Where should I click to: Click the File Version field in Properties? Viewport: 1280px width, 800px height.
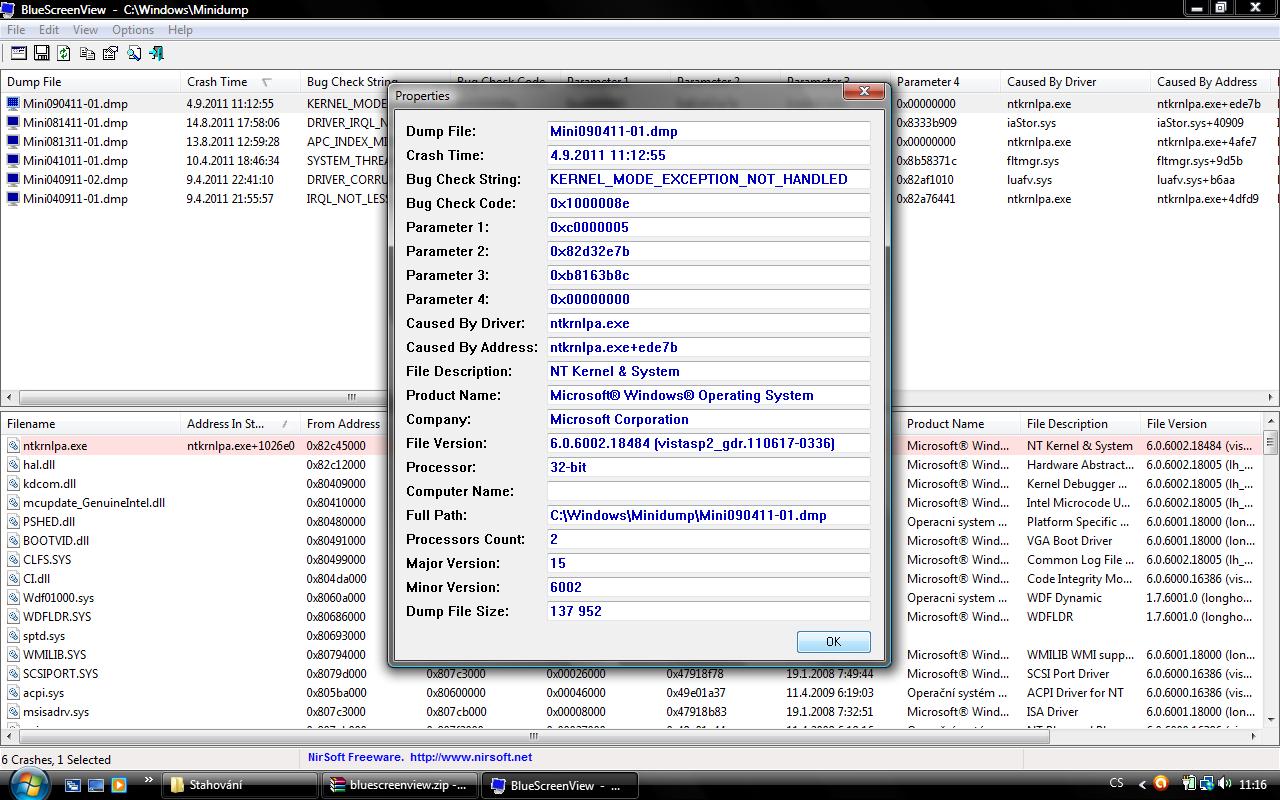708,444
